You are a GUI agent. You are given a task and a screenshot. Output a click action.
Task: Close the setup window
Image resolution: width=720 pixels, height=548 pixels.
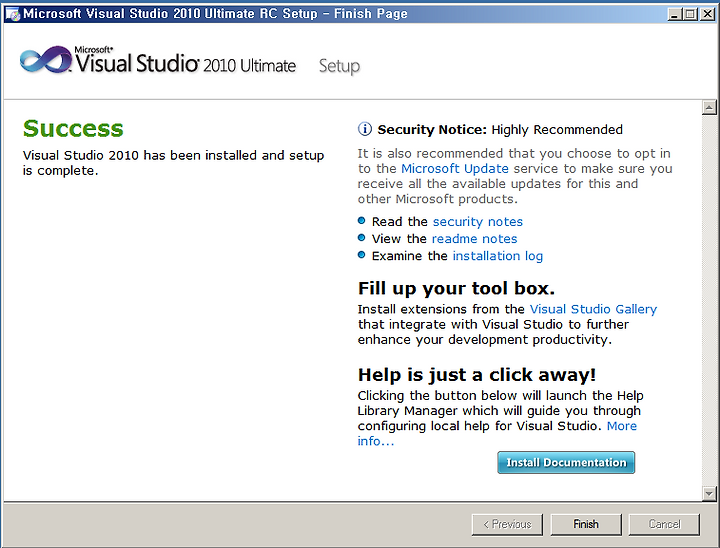(x=707, y=14)
